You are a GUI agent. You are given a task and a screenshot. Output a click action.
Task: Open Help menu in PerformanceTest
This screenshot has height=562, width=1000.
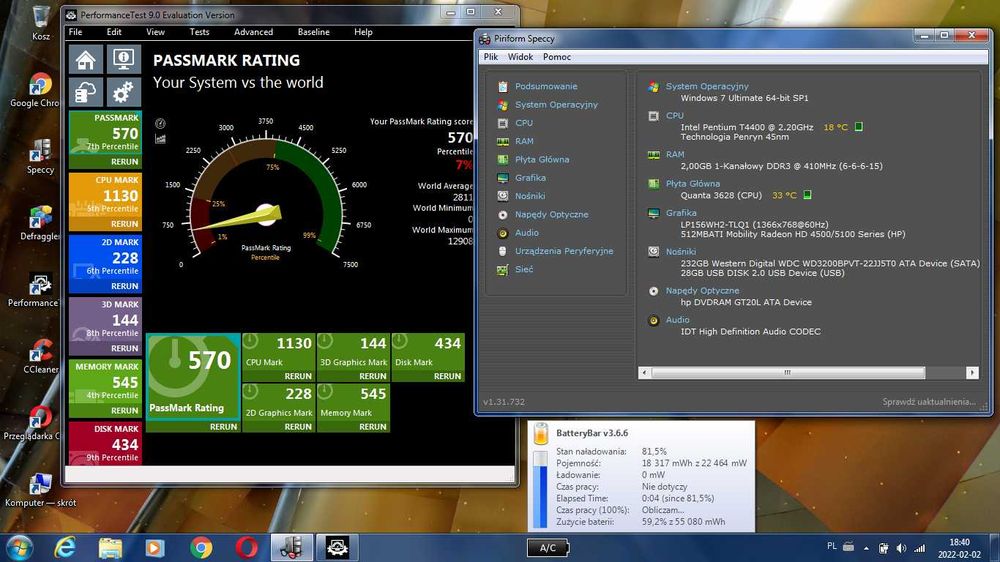coord(363,32)
